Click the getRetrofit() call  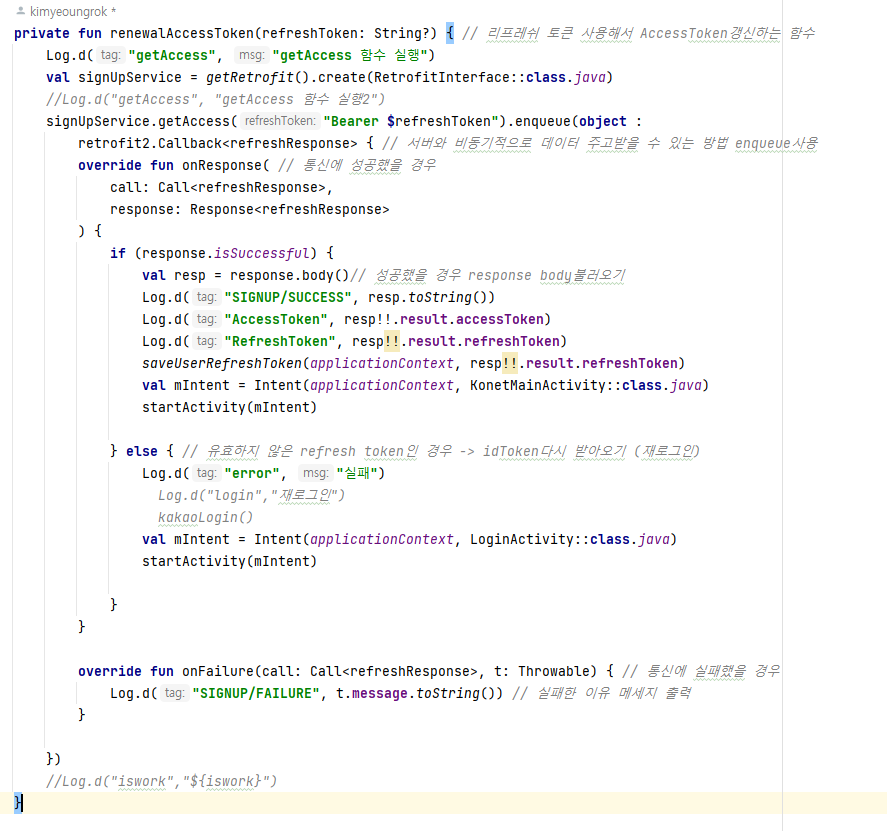pos(257,77)
